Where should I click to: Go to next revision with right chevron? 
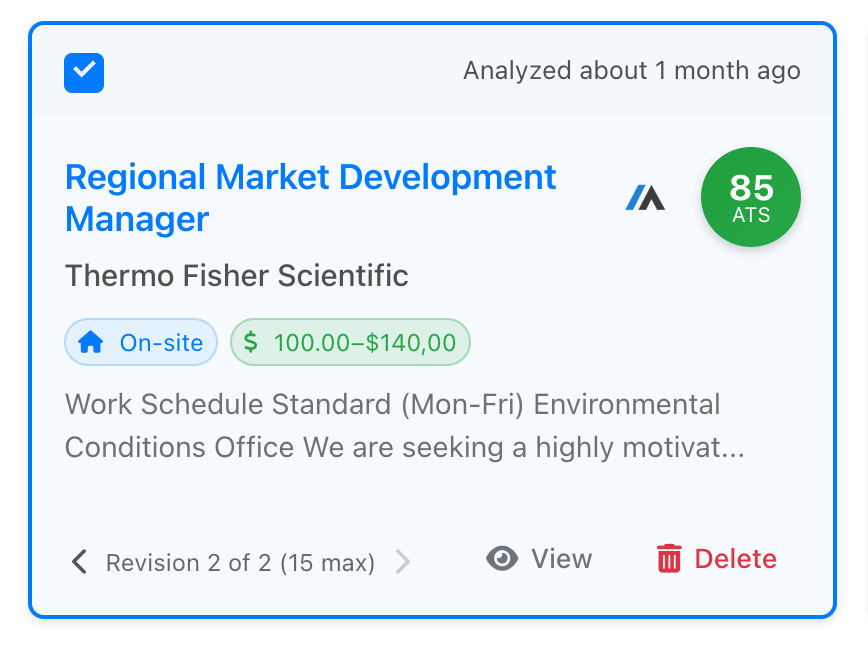(x=403, y=562)
